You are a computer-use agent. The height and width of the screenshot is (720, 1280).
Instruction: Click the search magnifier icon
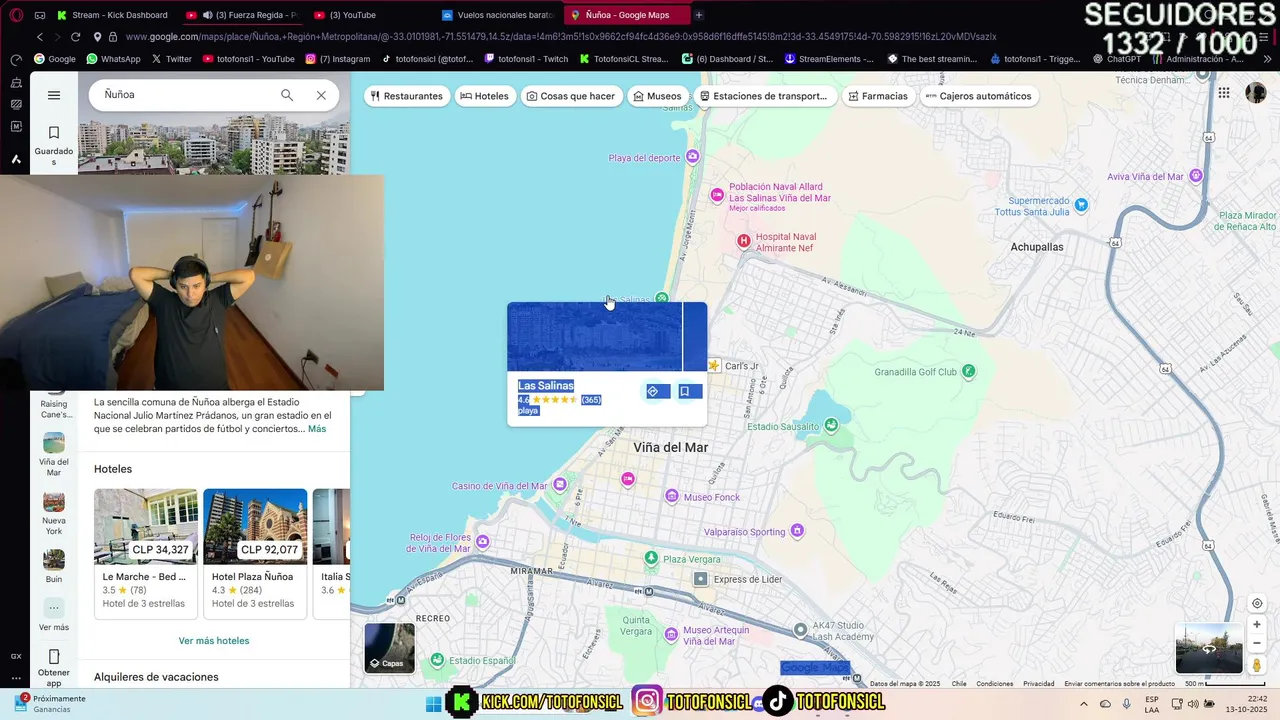pyautogui.click(x=287, y=95)
